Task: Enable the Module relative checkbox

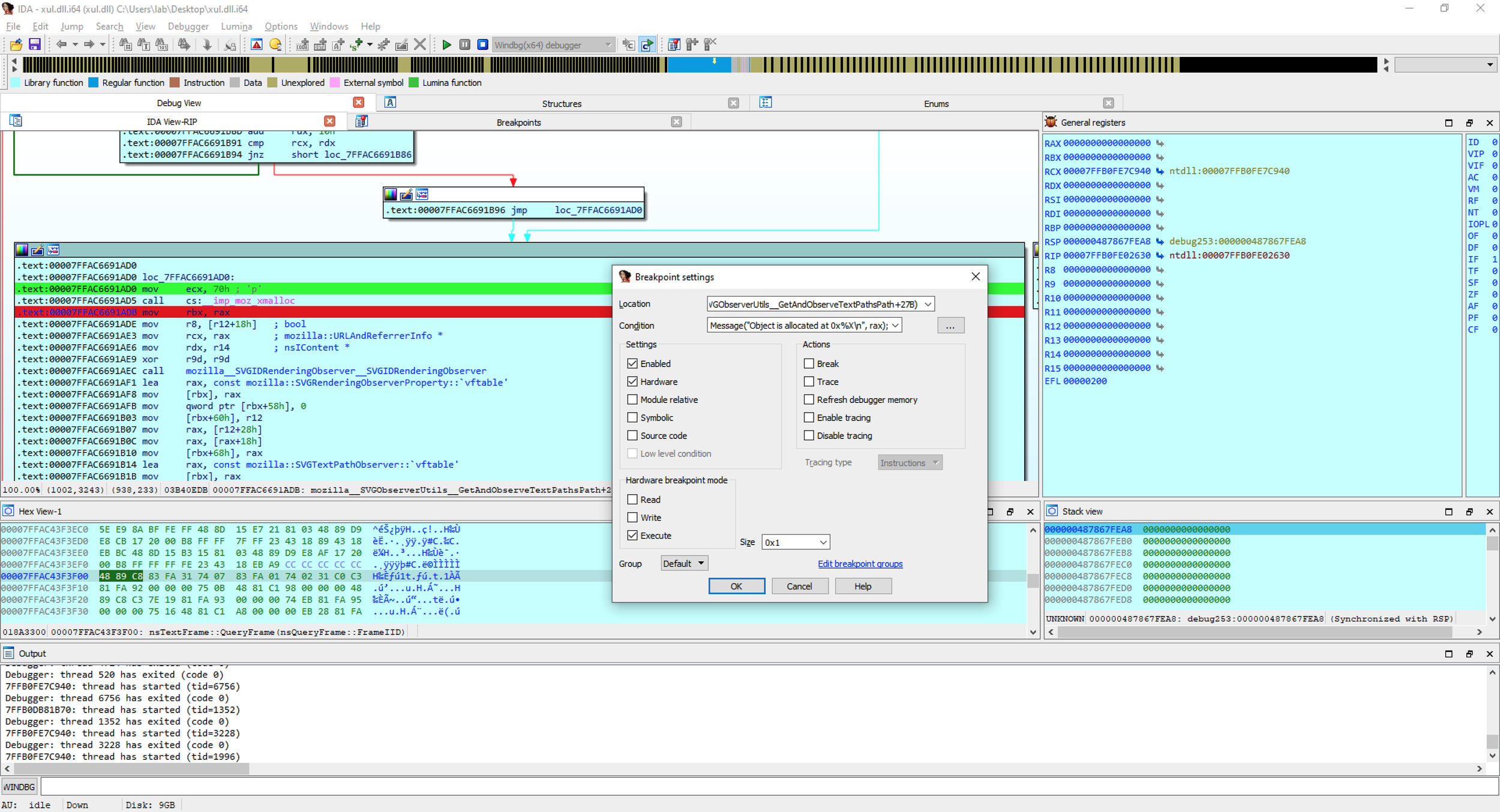Action: pyautogui.click(x=632, y=399)
